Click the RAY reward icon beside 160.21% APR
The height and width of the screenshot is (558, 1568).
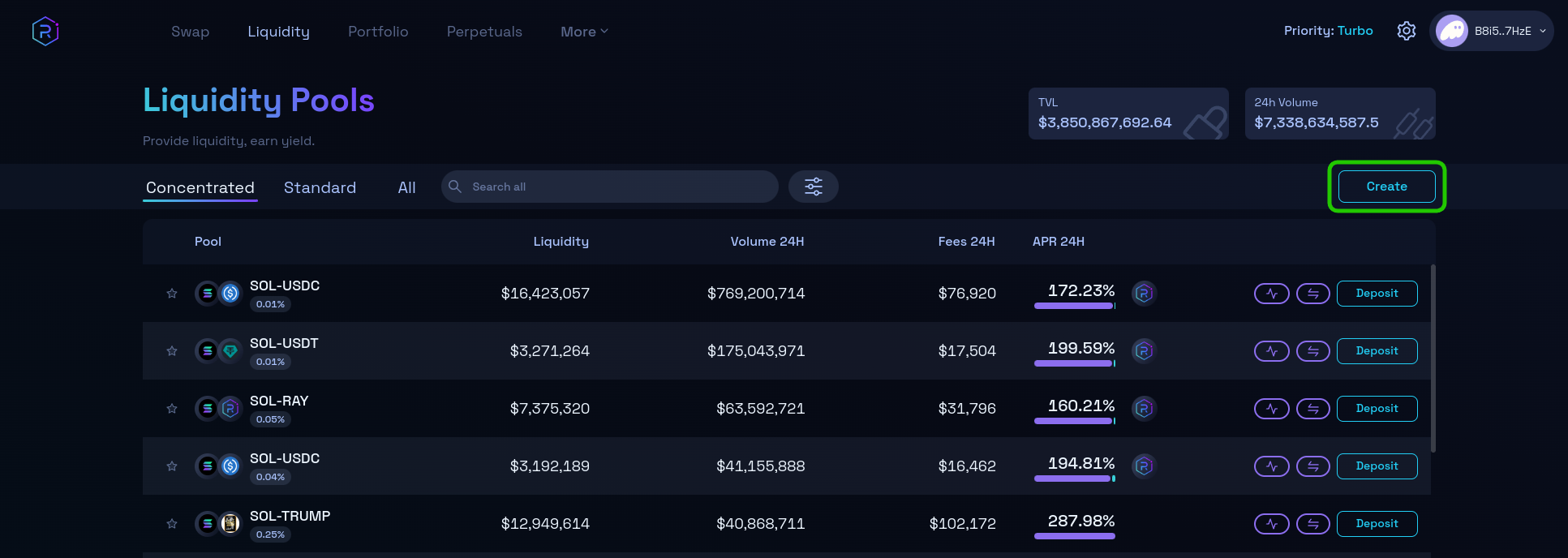[1144, 408]
